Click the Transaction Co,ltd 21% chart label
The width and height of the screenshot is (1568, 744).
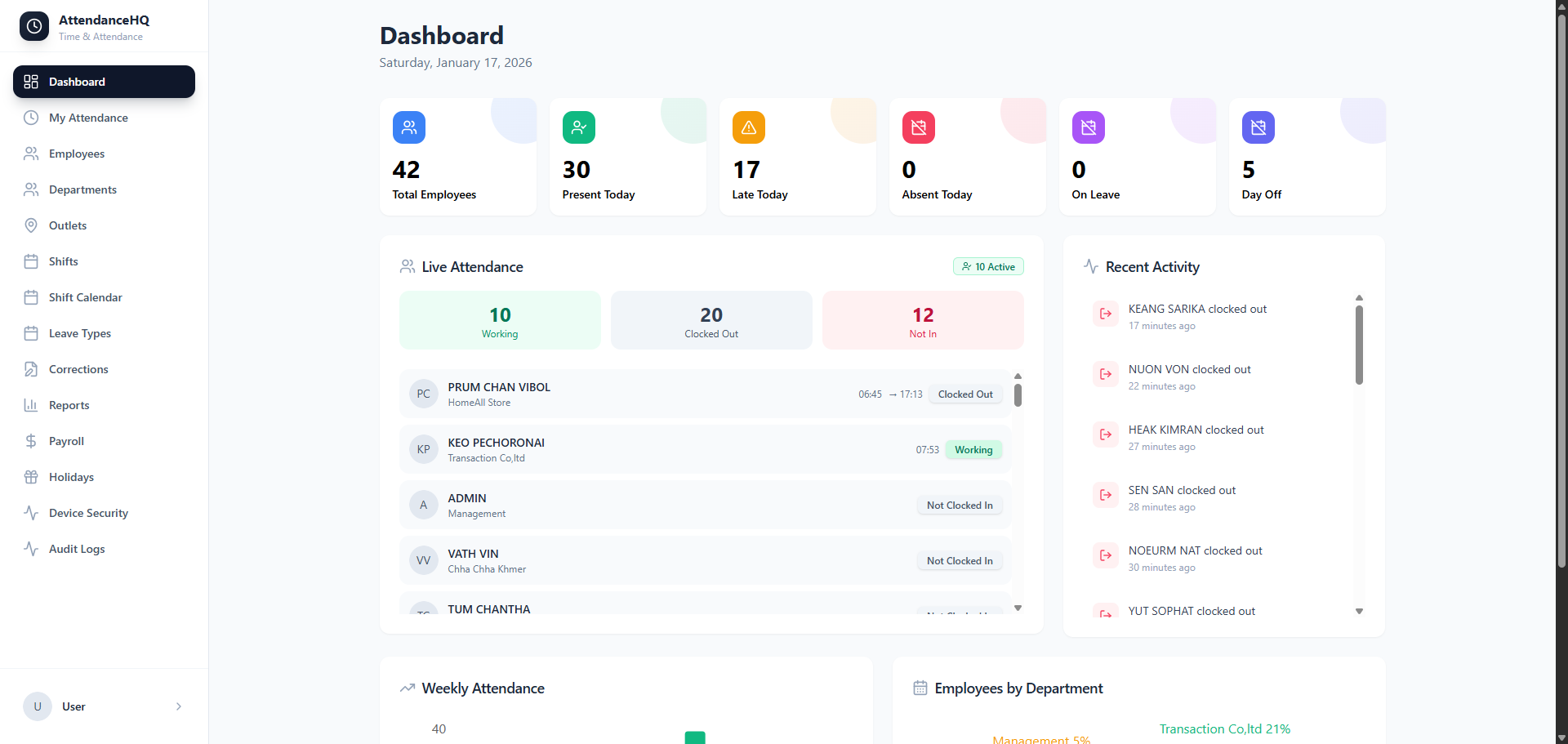1225,729
